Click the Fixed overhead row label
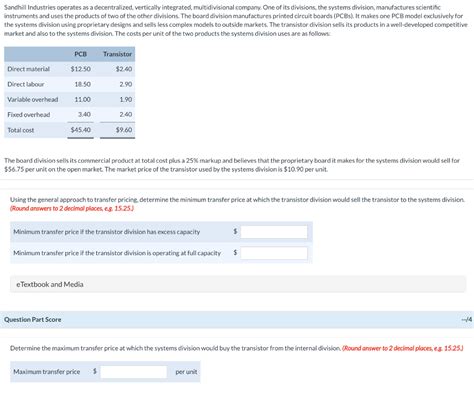Screen dimensions: 474x393 pos(29,115)
